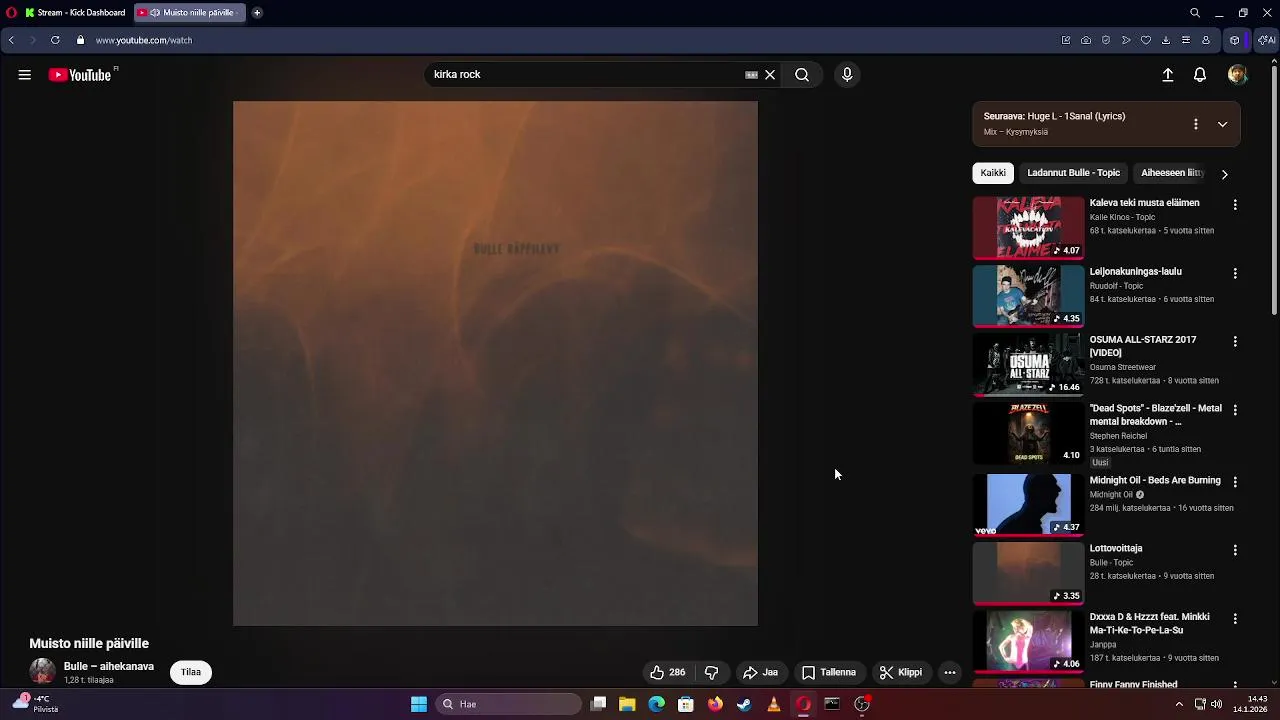Click into the 'kirka rock' search field
Screen dimensions: 1280x720
coord(585,75)
